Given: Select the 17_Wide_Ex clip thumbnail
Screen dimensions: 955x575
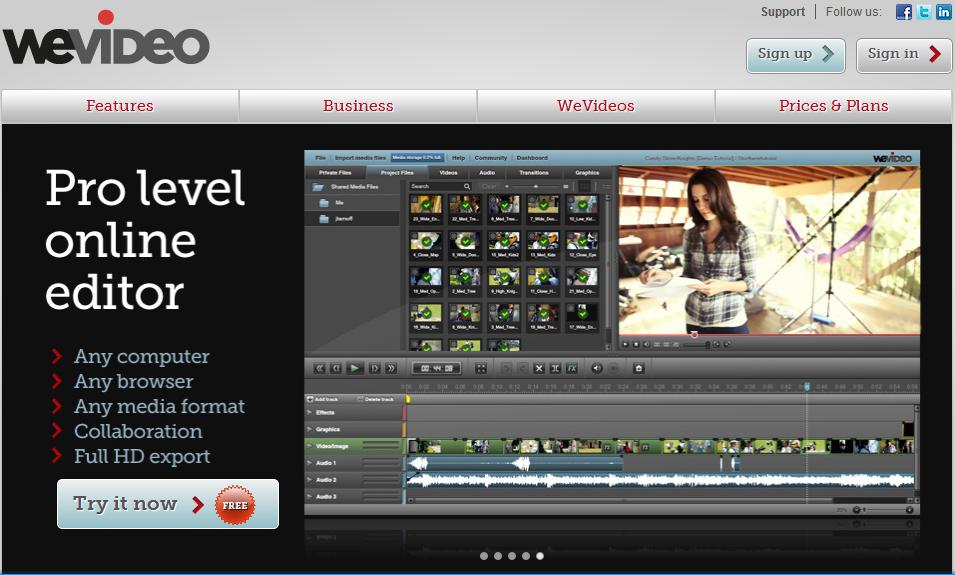Looking at the screenshot, I should pyautogui.click(x=582, y=317).
